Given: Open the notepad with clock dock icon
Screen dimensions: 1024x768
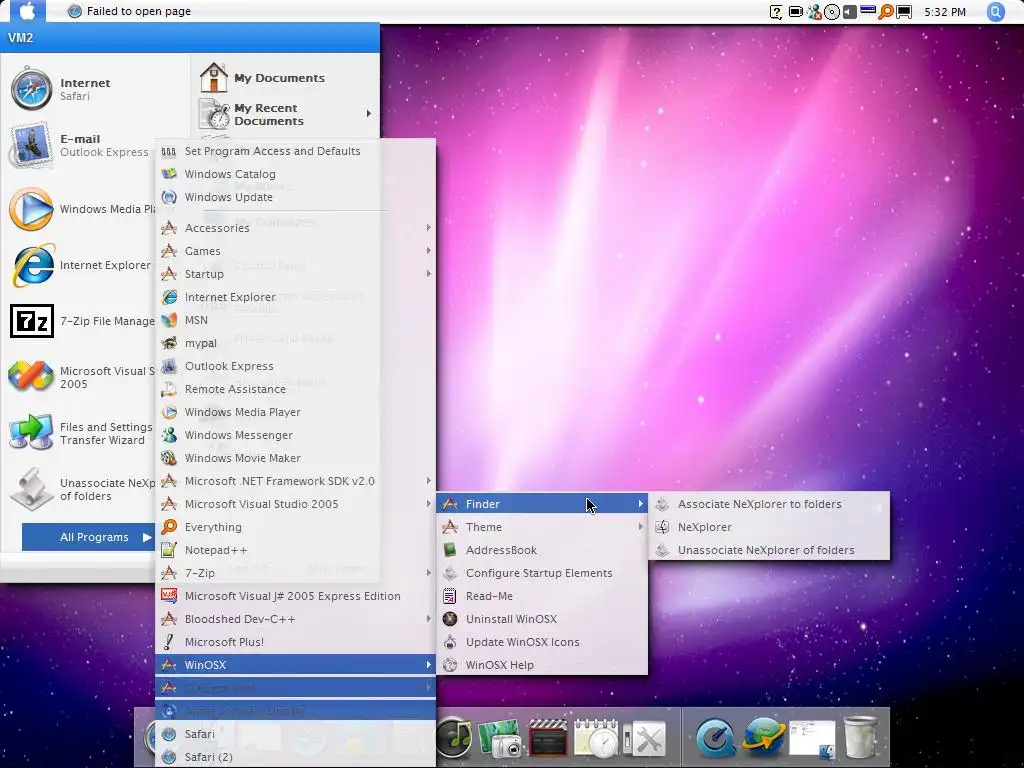Looking at the screenshot, I should [x=596, y=738].
